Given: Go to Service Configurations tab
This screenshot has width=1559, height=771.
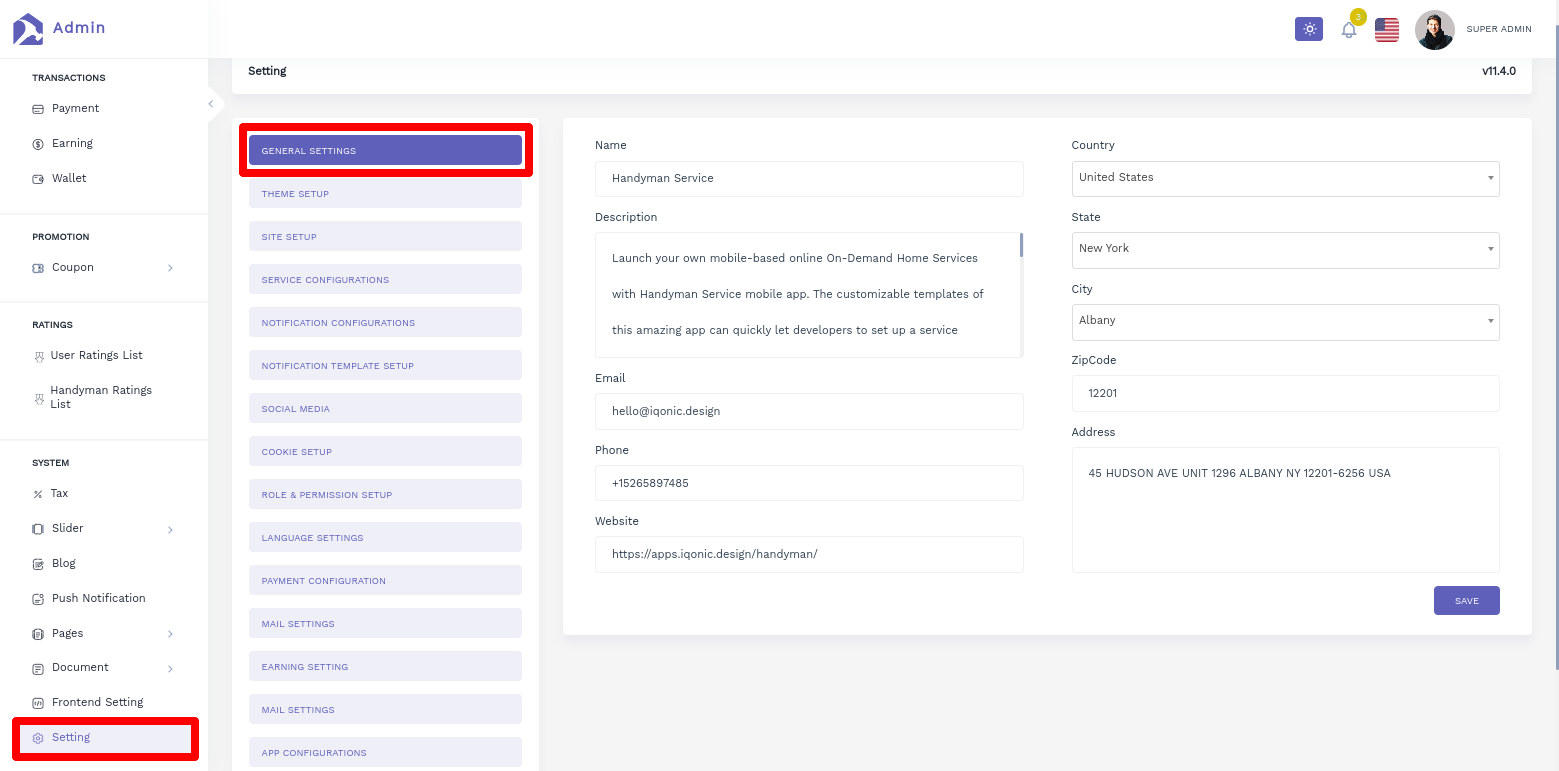Looking at the screenshot, I should [x=385, y=279].
